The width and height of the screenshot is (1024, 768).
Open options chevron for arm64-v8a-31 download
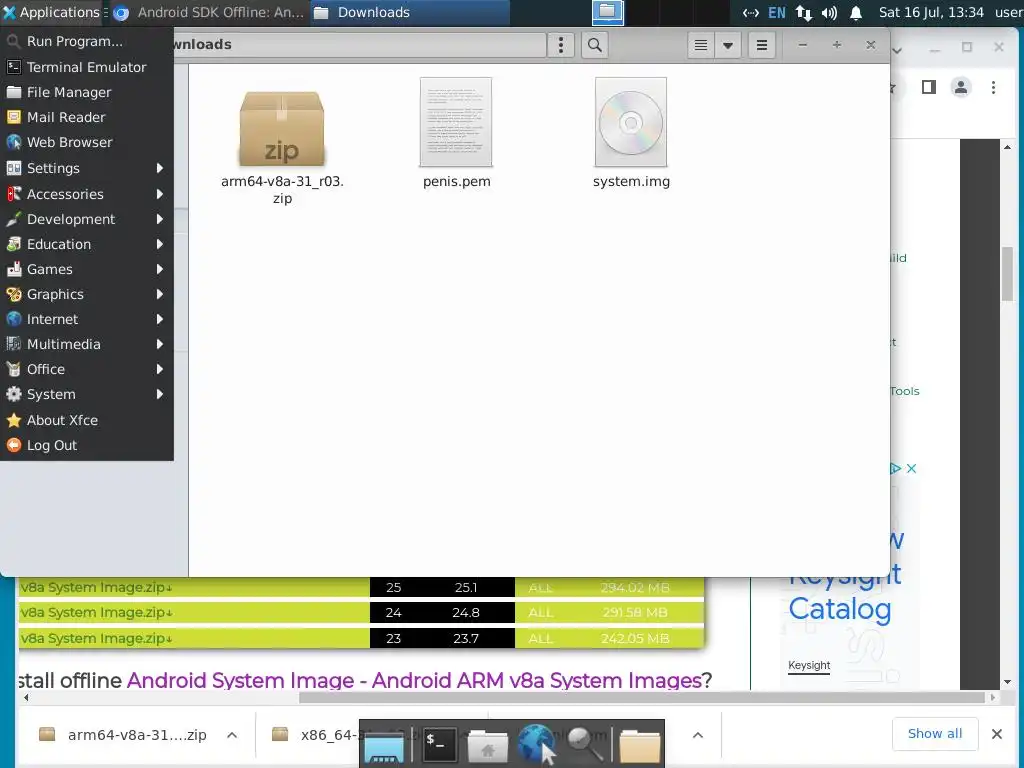click(x=232, y=735)
